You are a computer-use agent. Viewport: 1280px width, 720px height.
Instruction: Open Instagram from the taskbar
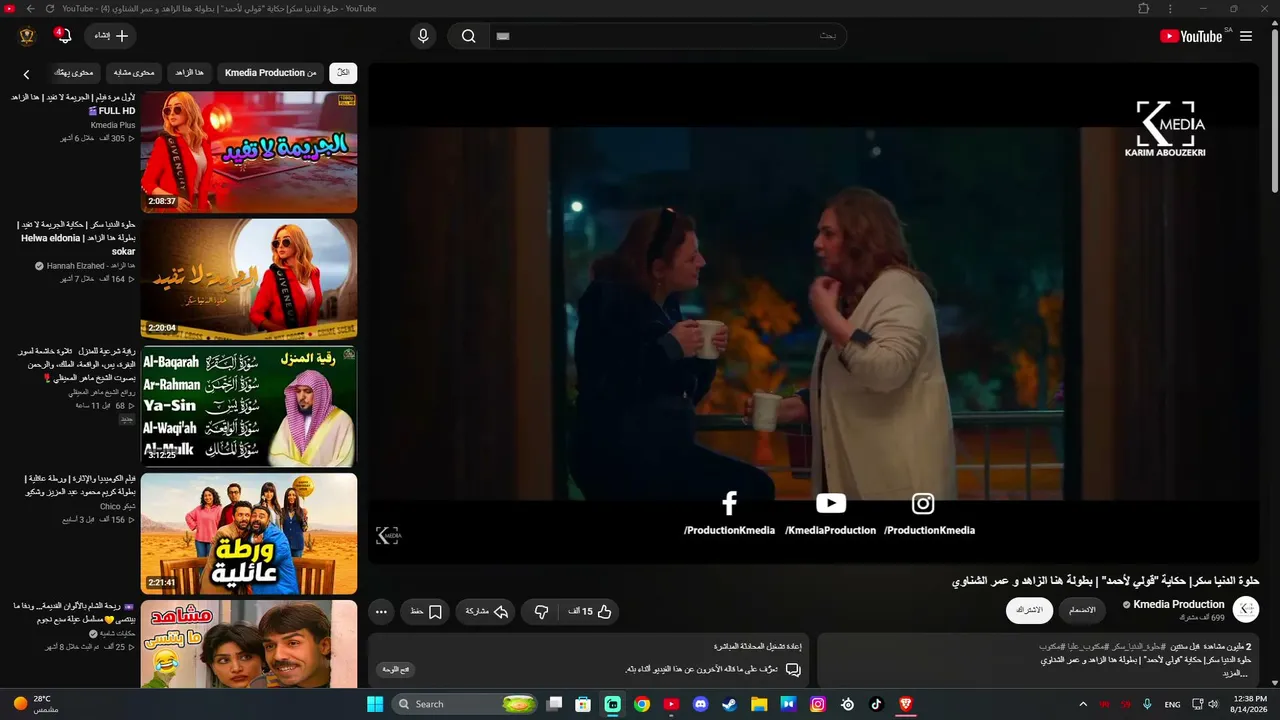click(x=818, y=704)
